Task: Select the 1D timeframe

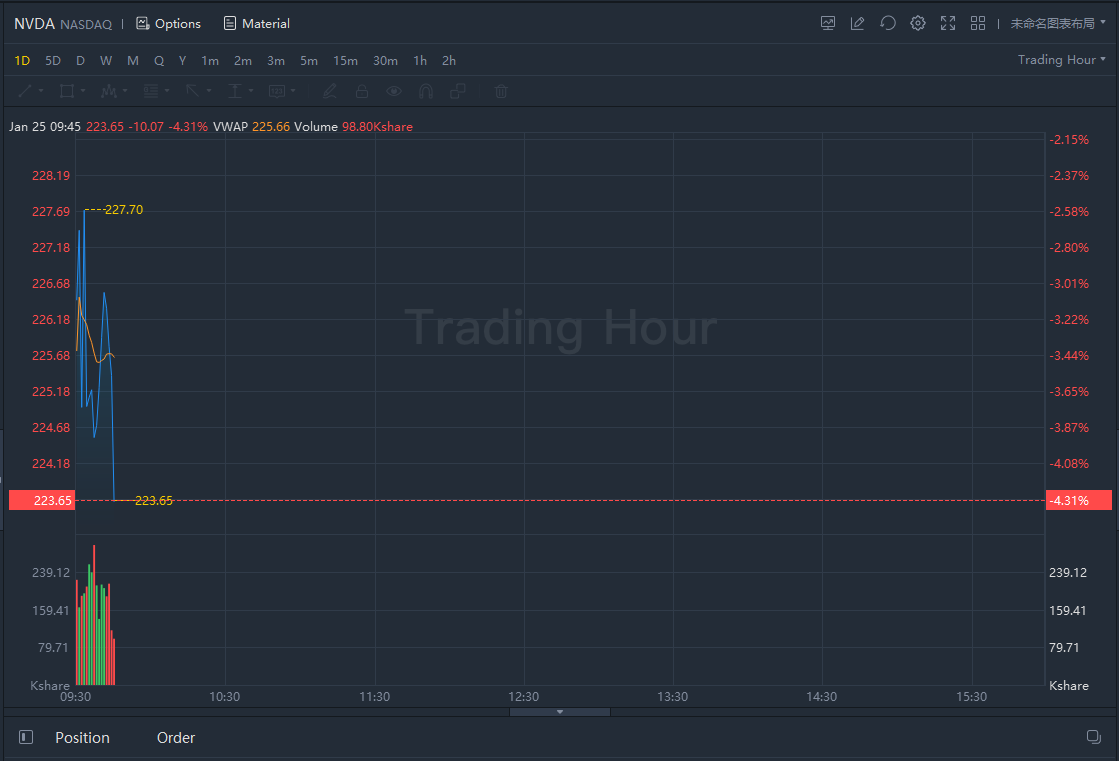Action: [x=22, y=61]
